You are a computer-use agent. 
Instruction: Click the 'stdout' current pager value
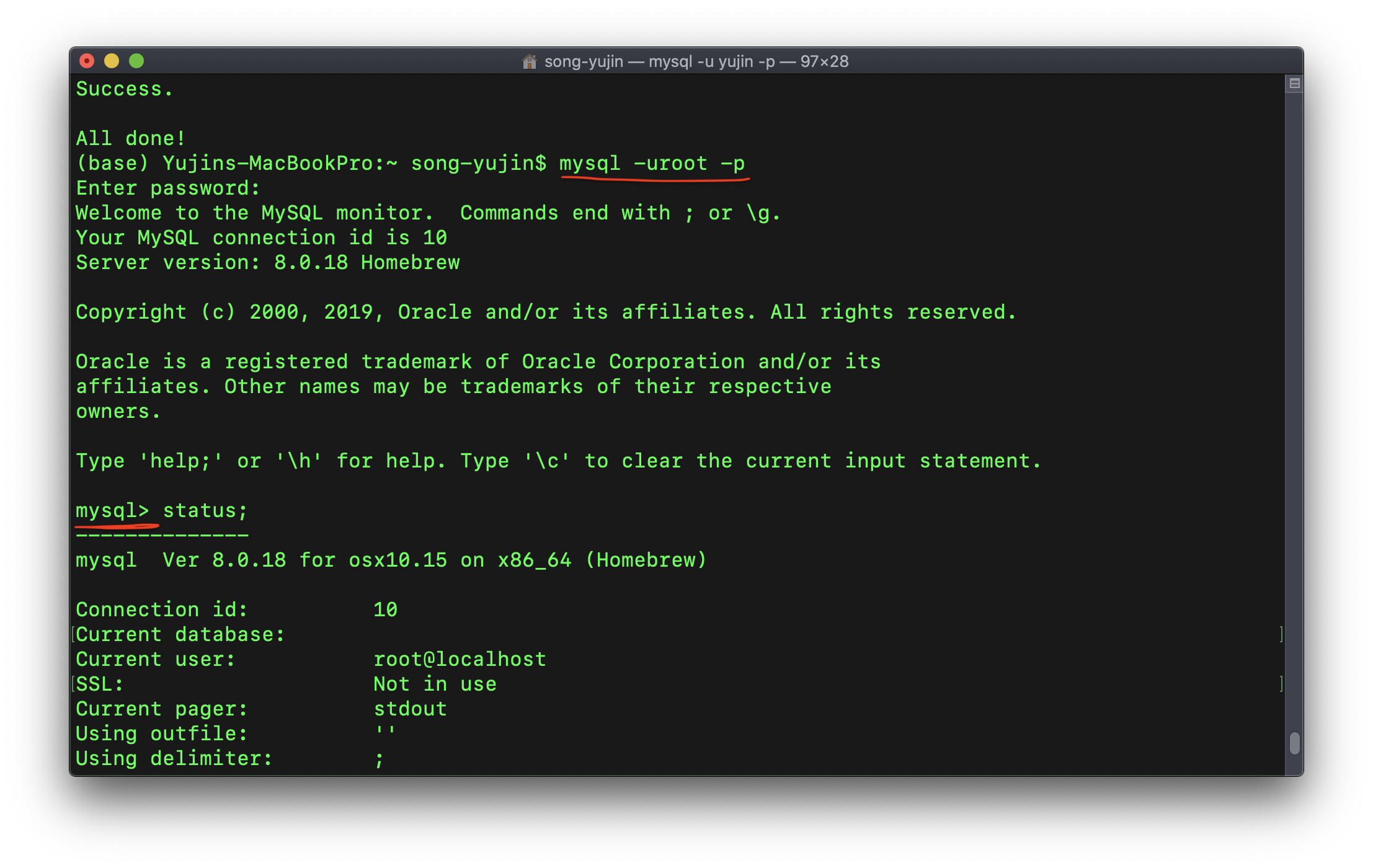409,709
